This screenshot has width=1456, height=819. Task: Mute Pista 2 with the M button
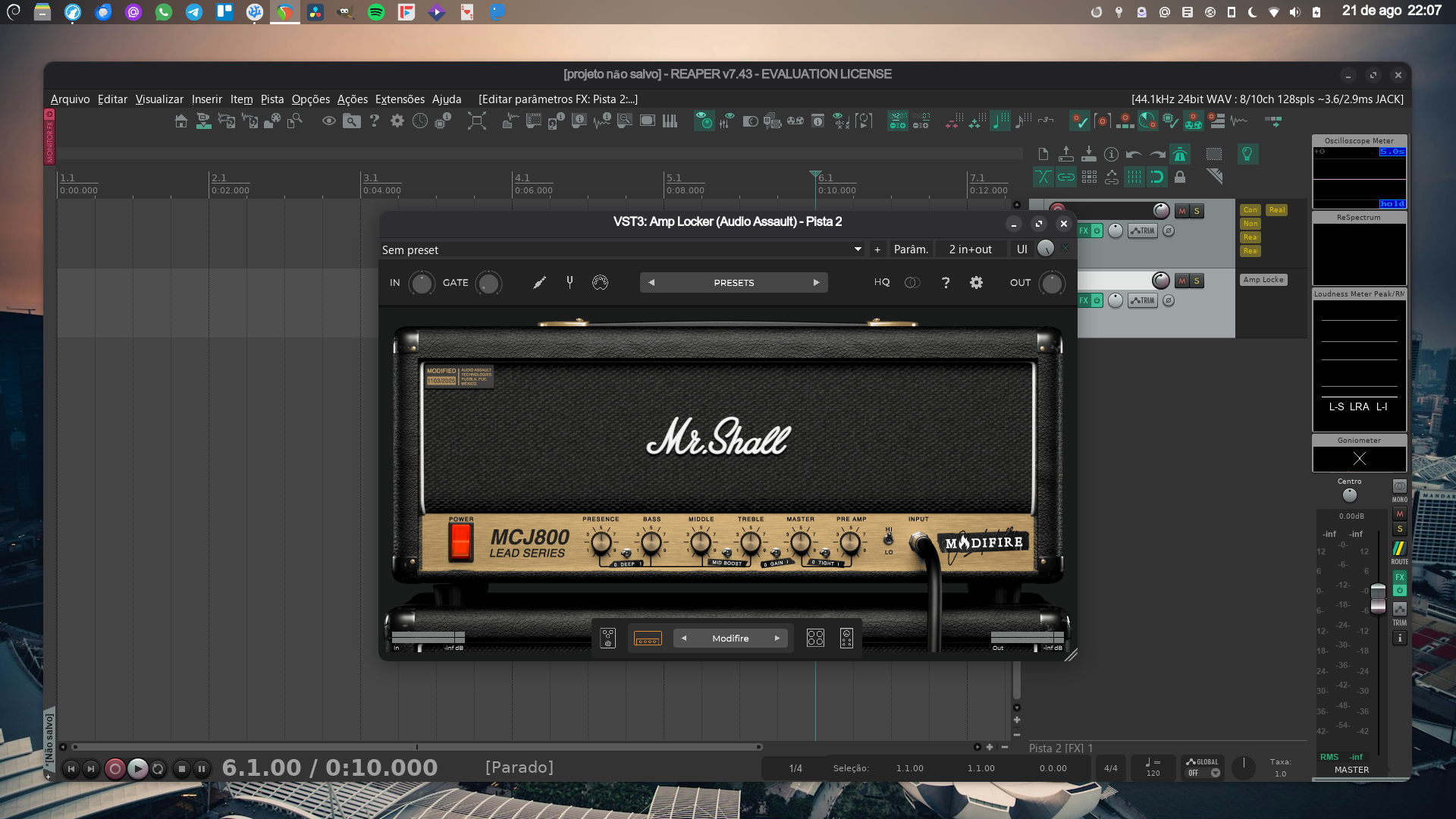point(1182,280)
